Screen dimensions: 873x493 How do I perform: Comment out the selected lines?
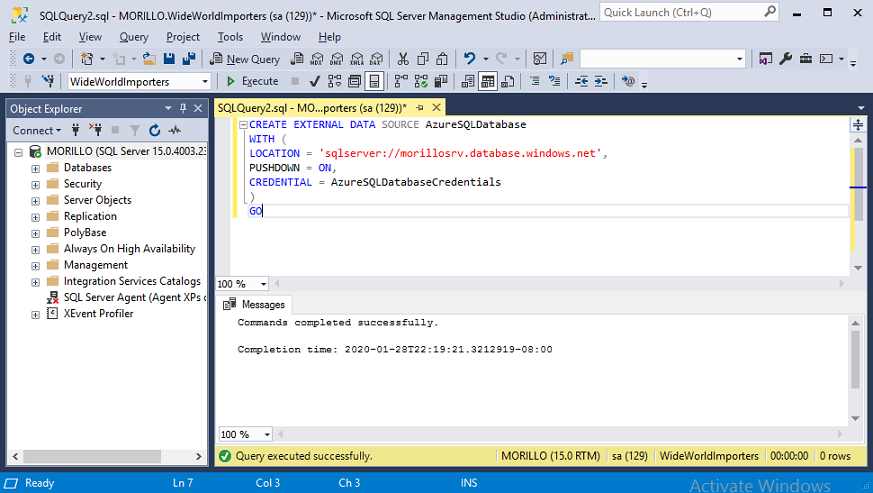click(534, 81)
